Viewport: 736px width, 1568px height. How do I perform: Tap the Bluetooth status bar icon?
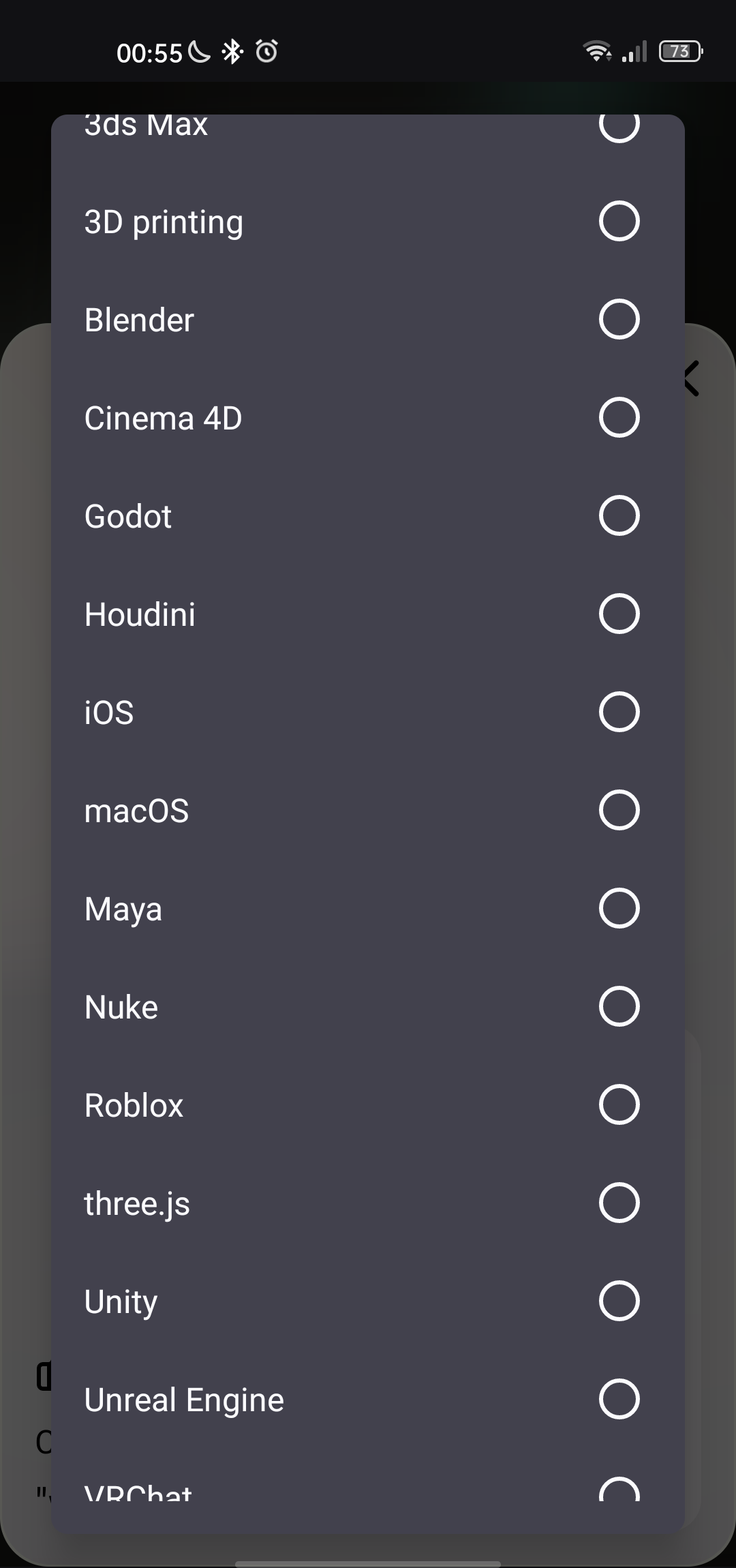(x=232, y=51)
